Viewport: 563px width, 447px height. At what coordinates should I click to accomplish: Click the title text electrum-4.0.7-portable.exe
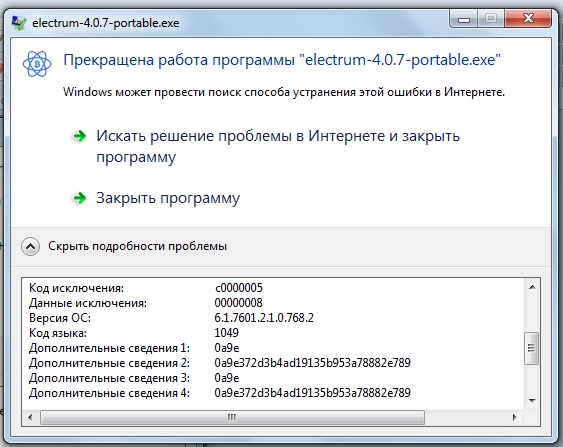[106, 23]
